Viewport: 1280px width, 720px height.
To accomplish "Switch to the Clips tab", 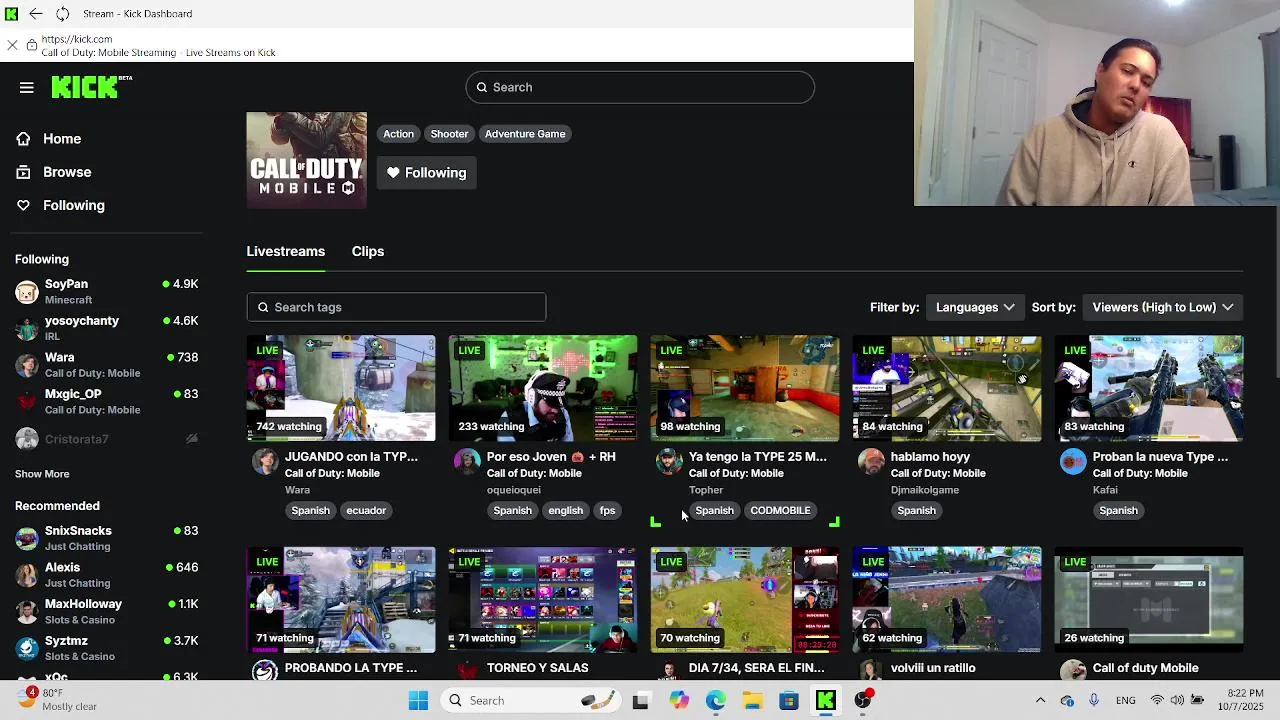I will (368, 251).
